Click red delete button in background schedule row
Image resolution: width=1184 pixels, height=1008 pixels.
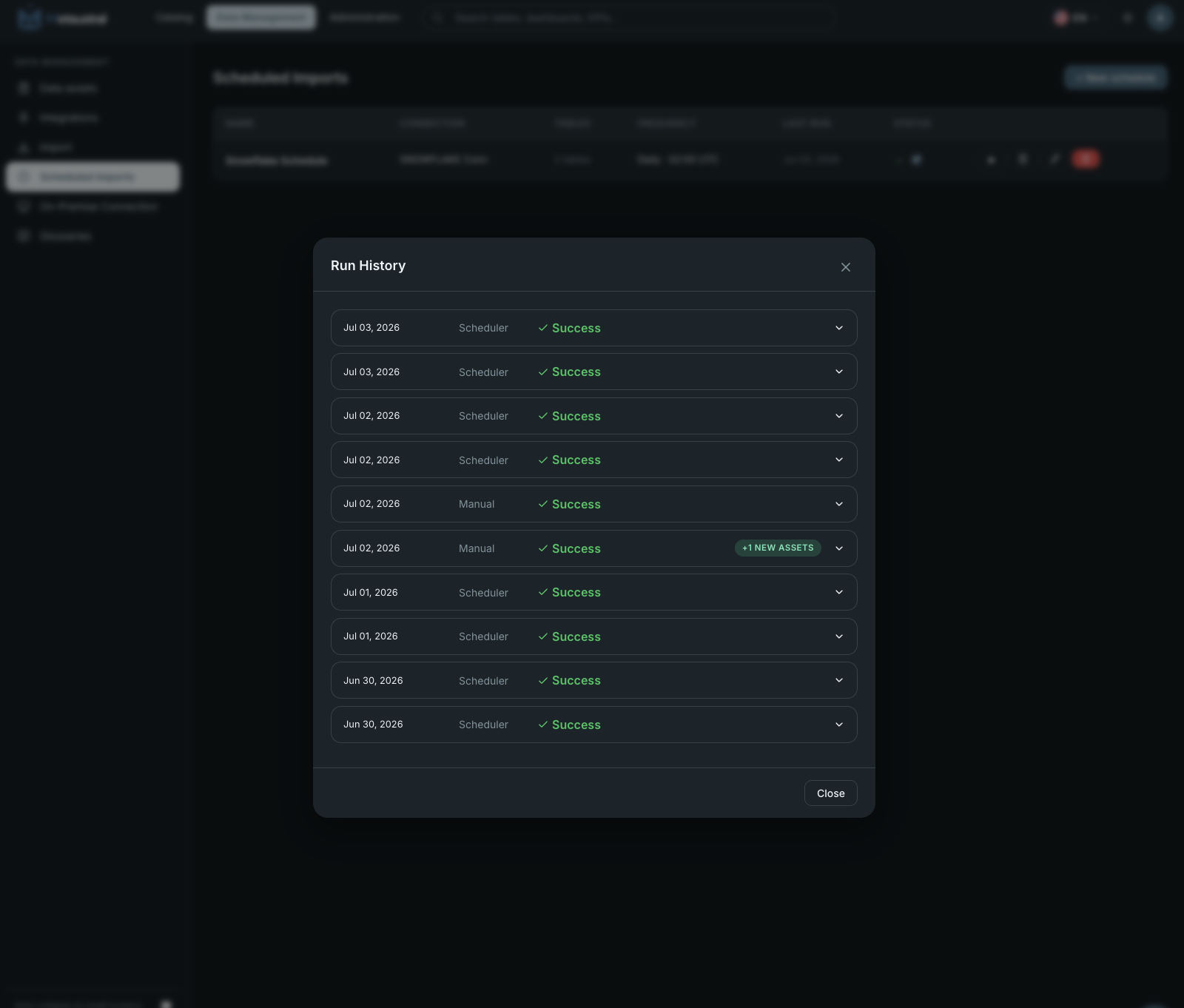point(1086,159)
